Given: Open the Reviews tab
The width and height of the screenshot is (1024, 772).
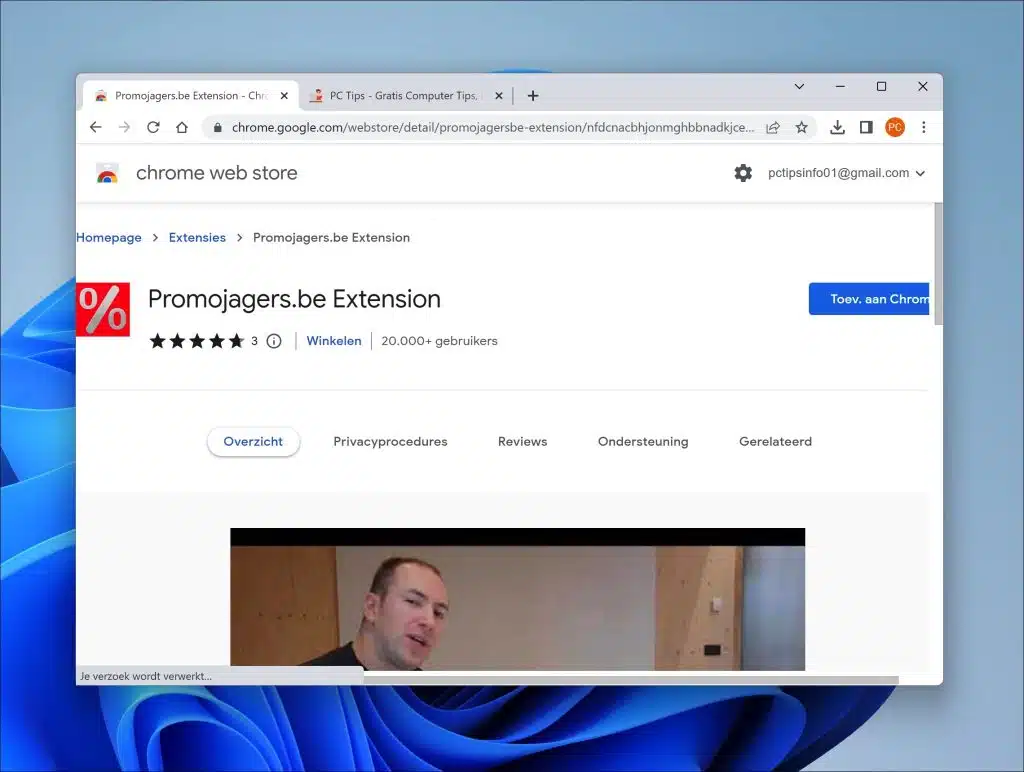Looking at the screenshot, I should pos(522,442).
